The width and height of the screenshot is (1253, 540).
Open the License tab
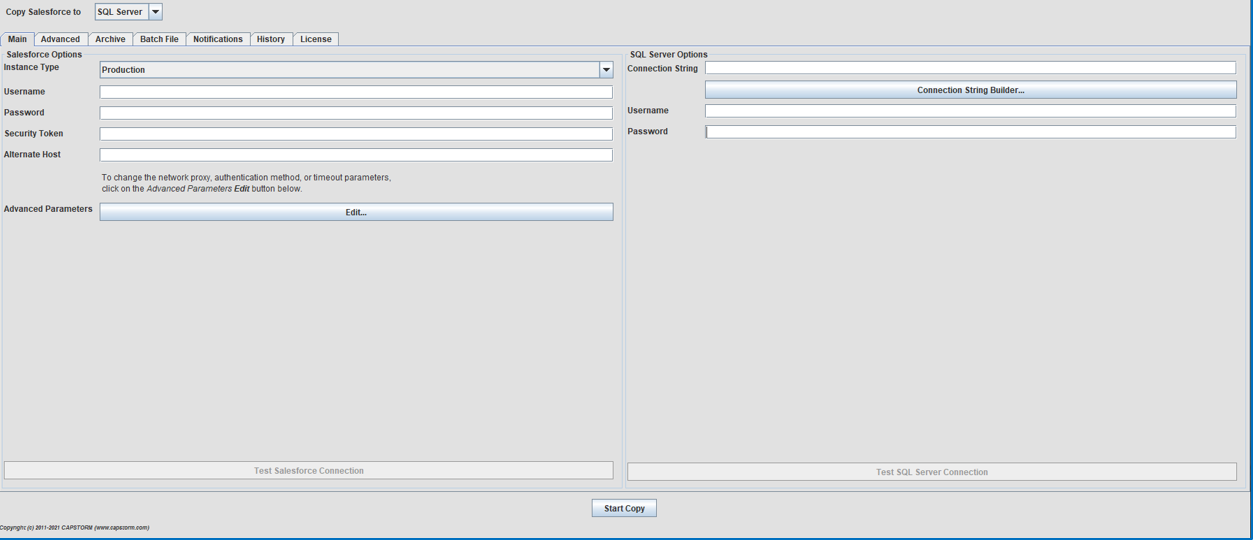(316, 39)
